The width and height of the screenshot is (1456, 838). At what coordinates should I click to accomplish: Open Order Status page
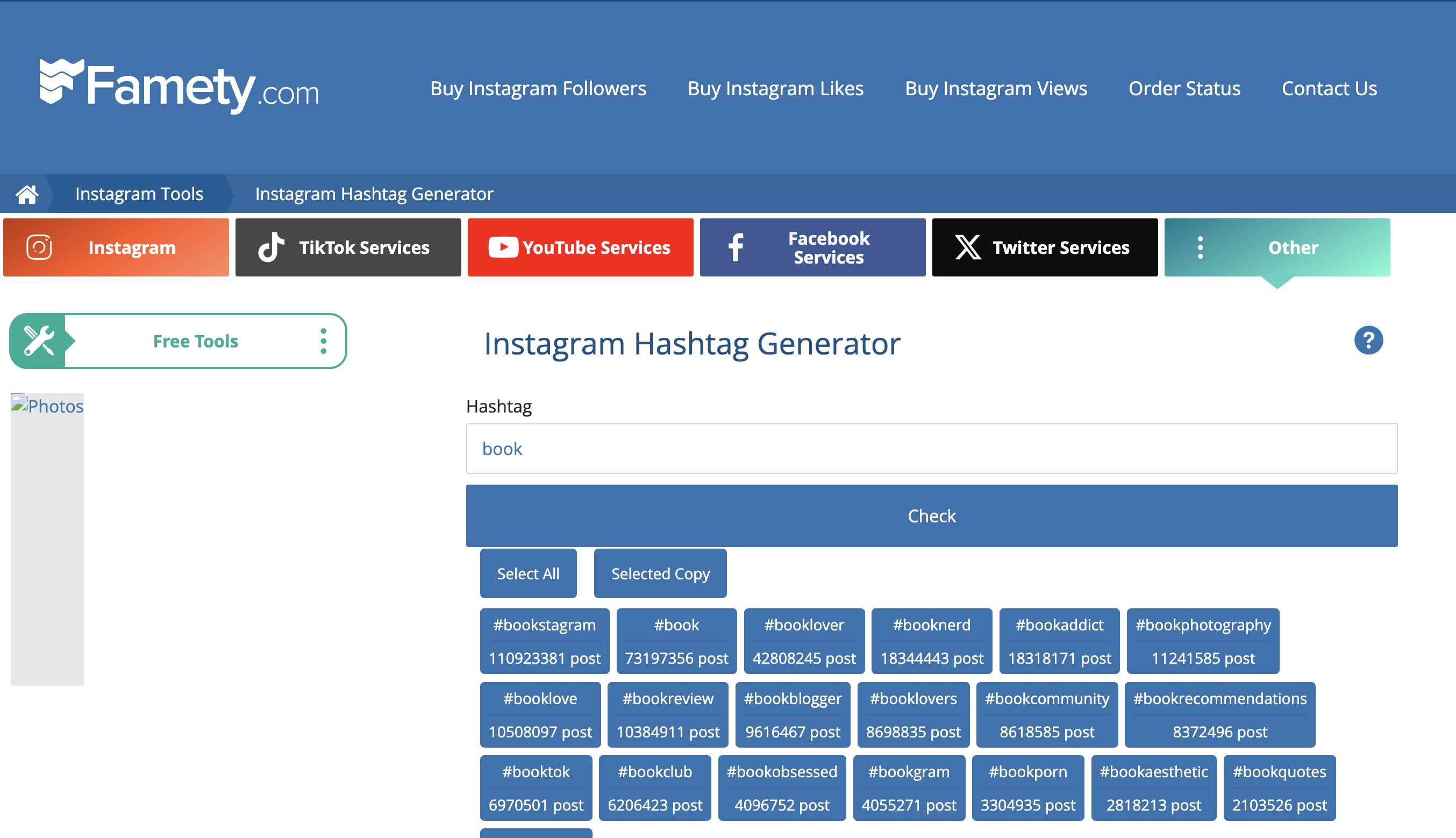1184,88
